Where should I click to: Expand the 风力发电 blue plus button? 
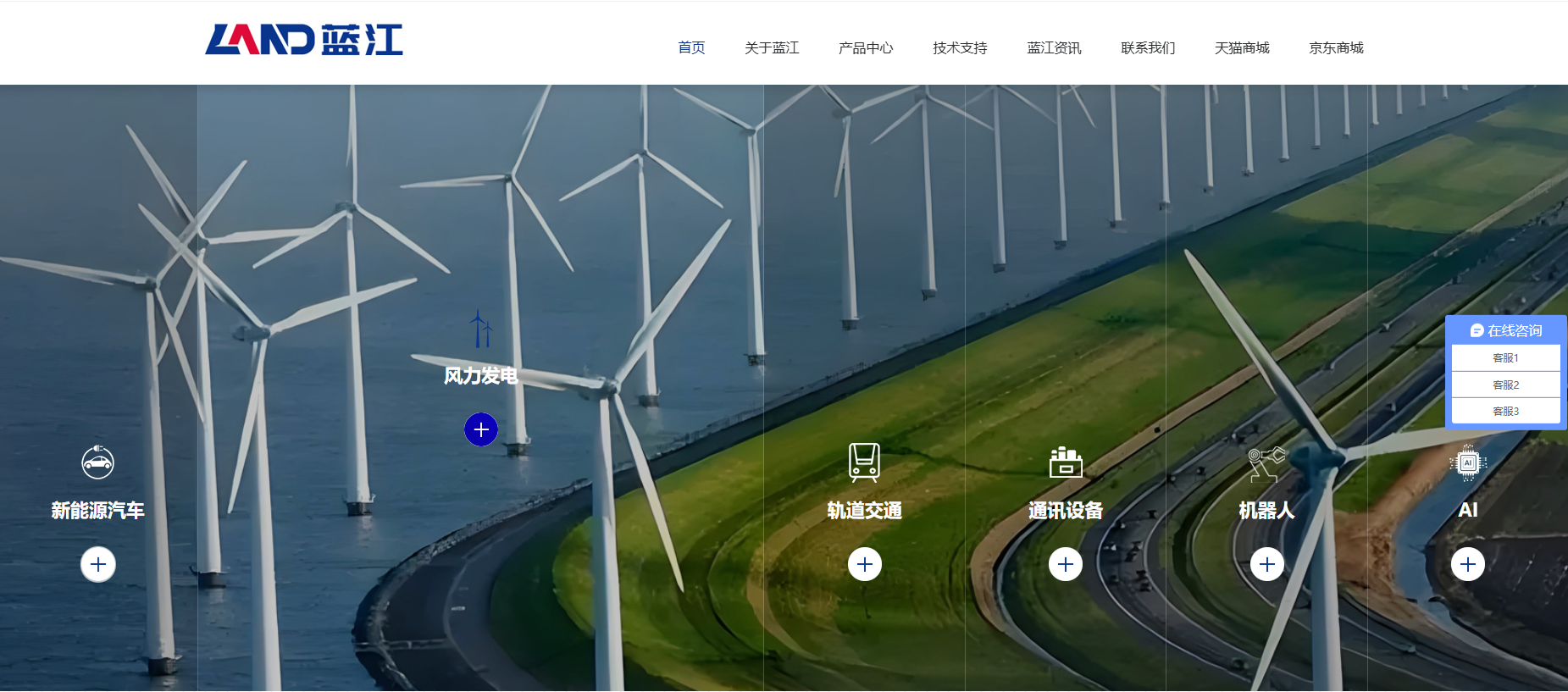click(x=481, y=429)
